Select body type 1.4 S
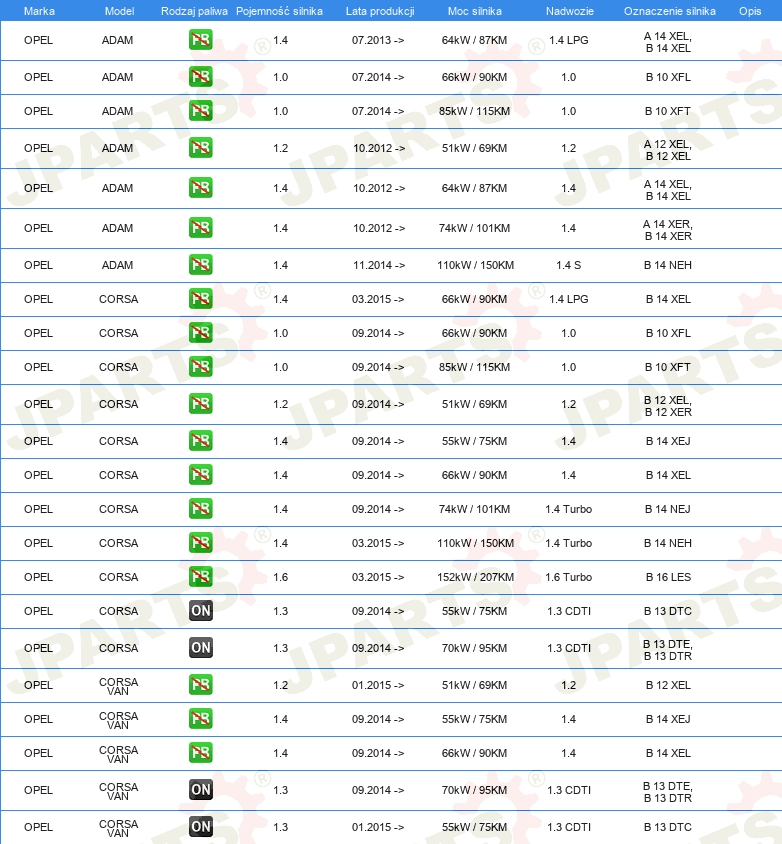 pyautogui.click(x=568, y=265)
